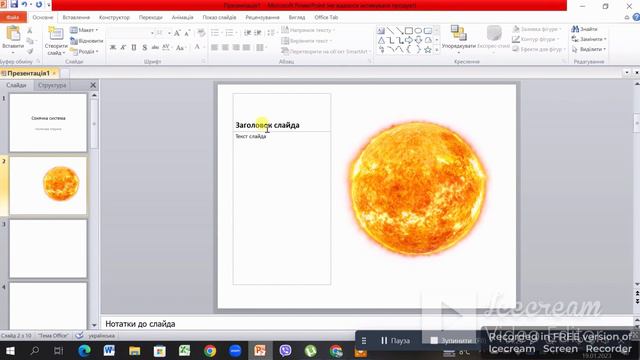Use the Format Painter brush icon
This screenshot has width=640, height=360.
(x=30, y=51)
